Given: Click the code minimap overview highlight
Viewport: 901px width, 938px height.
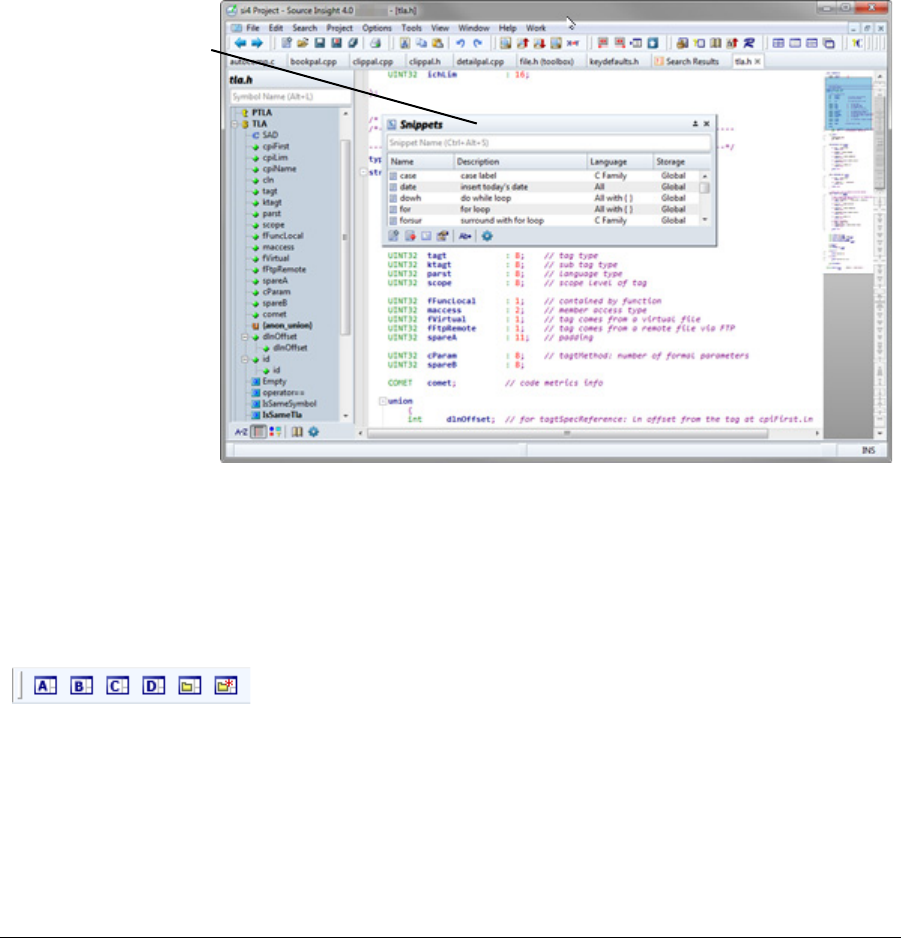Looking at the screenshot, I should pos(848,103).
